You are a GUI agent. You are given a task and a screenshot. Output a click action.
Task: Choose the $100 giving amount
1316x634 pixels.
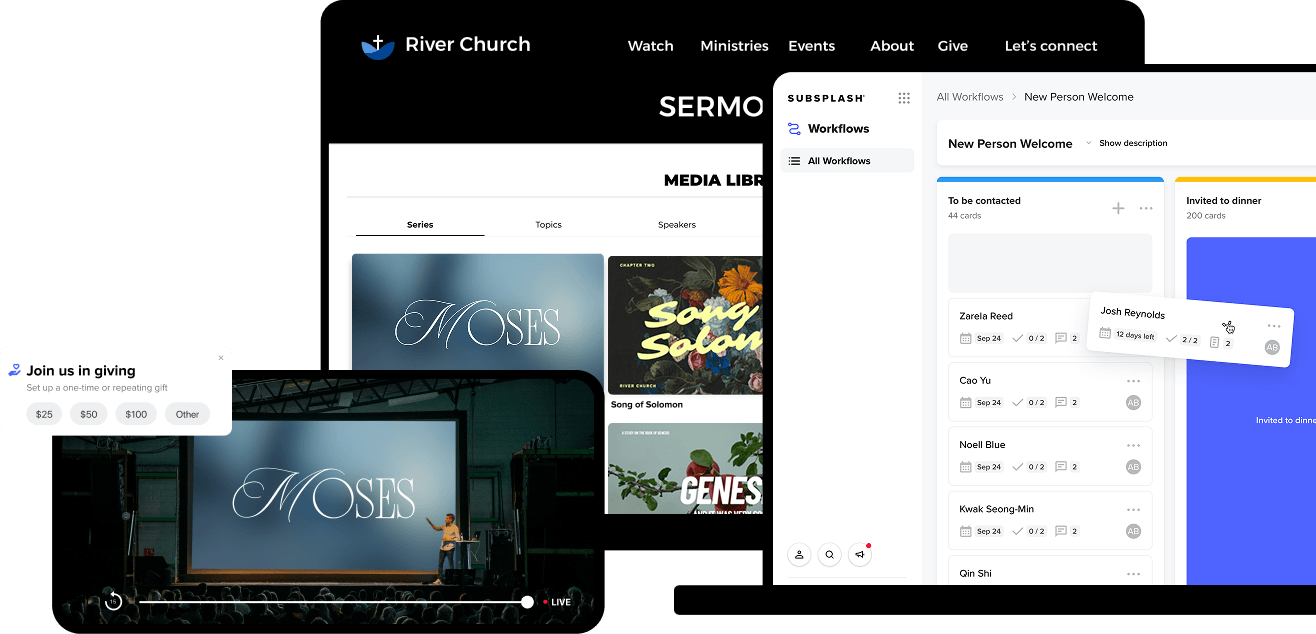coord(136,414)
